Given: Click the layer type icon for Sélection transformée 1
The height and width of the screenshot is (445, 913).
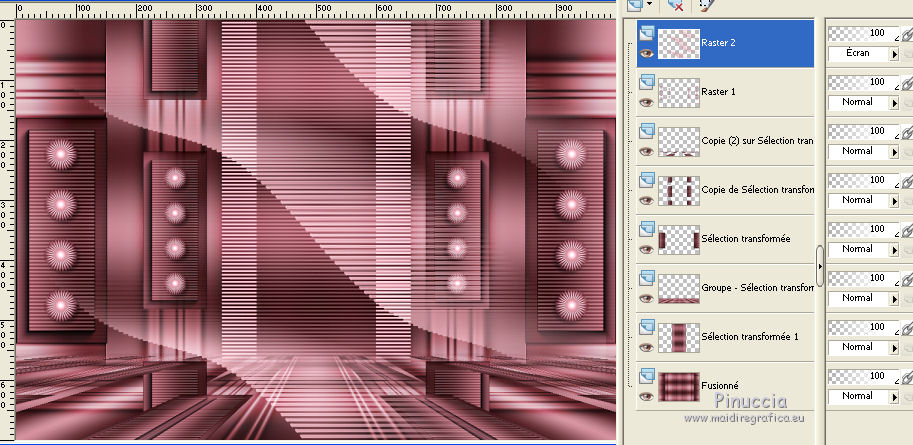Looking at the screenshot, I should [646, 328].
